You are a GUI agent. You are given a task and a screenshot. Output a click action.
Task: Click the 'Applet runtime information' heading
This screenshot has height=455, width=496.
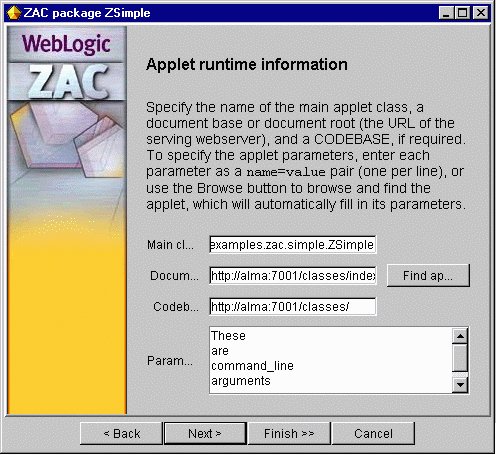(x=247, y=64)
